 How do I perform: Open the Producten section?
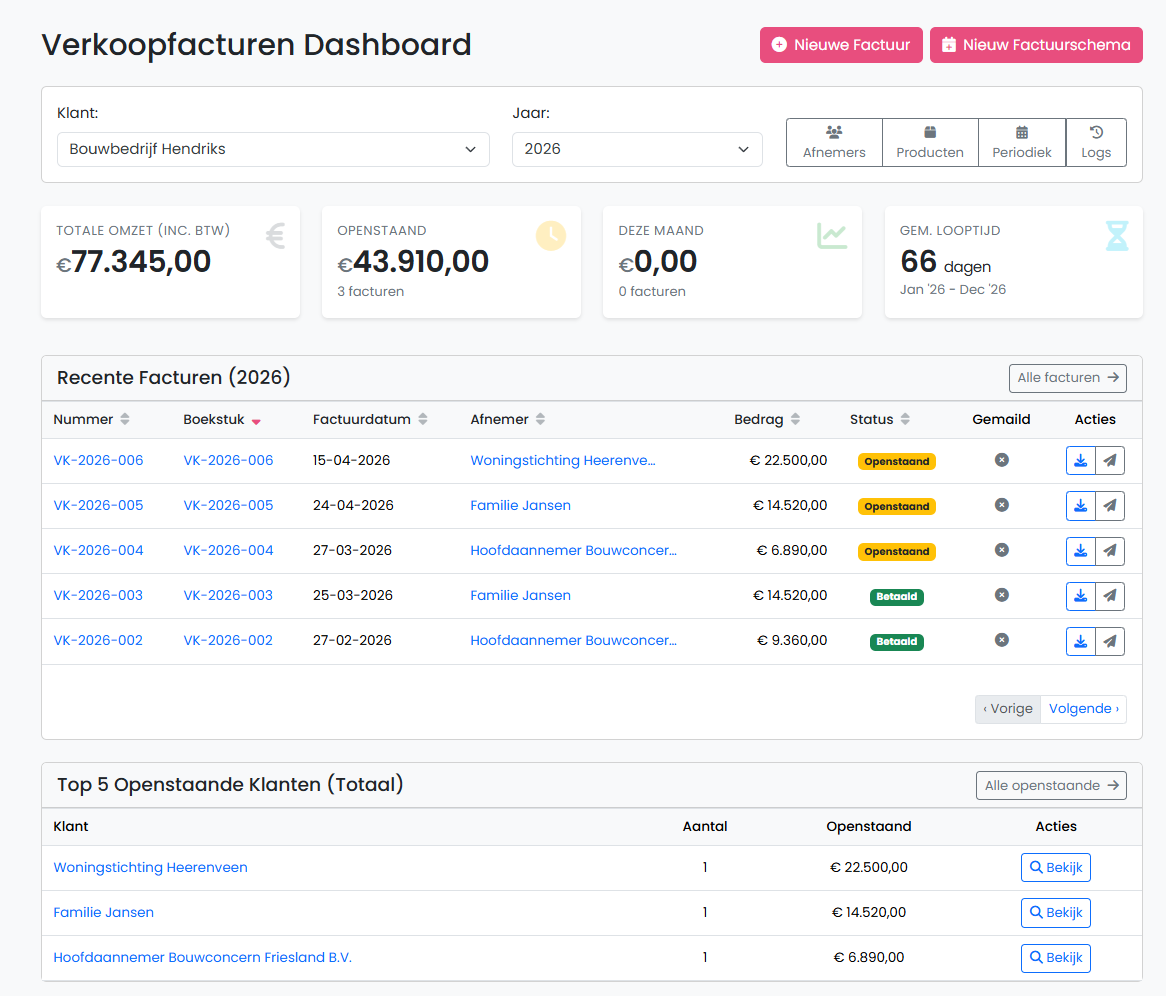click(x=930, y=143)
